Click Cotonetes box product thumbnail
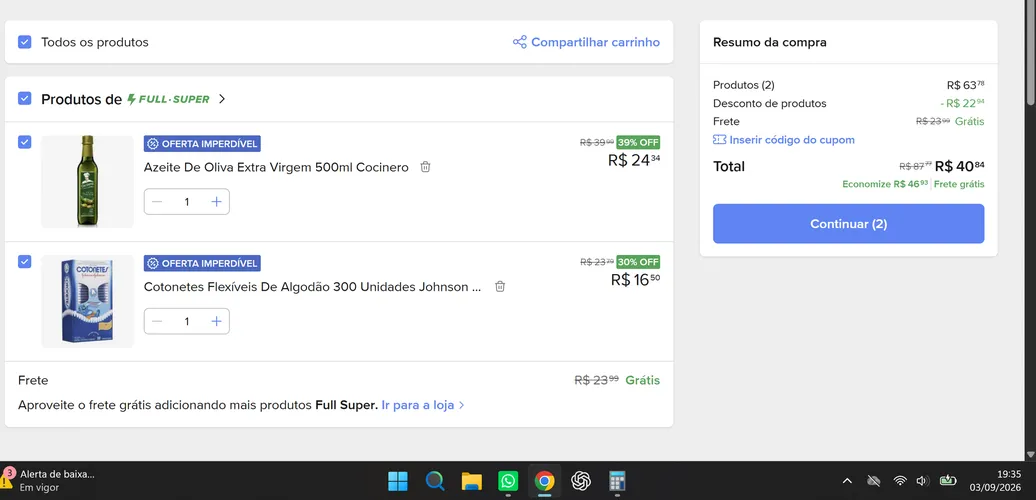Image resolution: width=1036 pixels, height=500 pixels. click(x=87, y=301)
